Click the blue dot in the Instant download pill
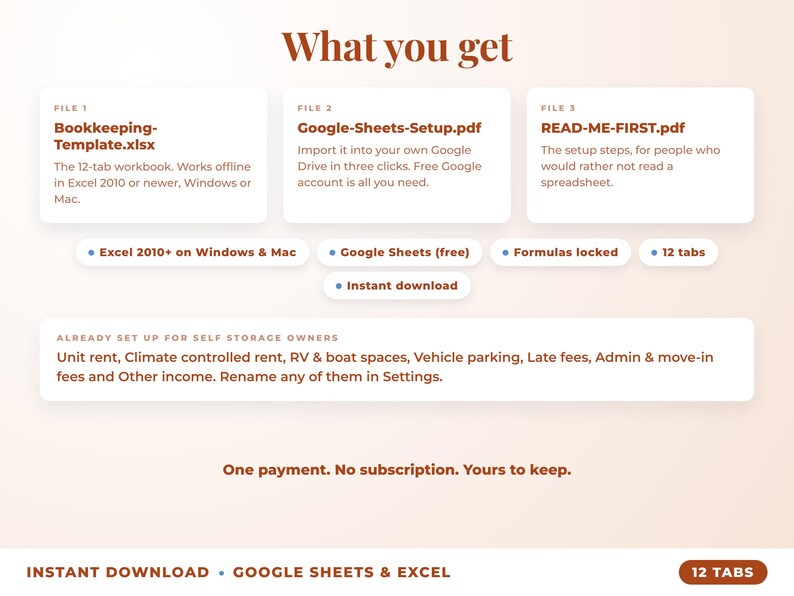The image size is (794, 596). click(339, 286)
